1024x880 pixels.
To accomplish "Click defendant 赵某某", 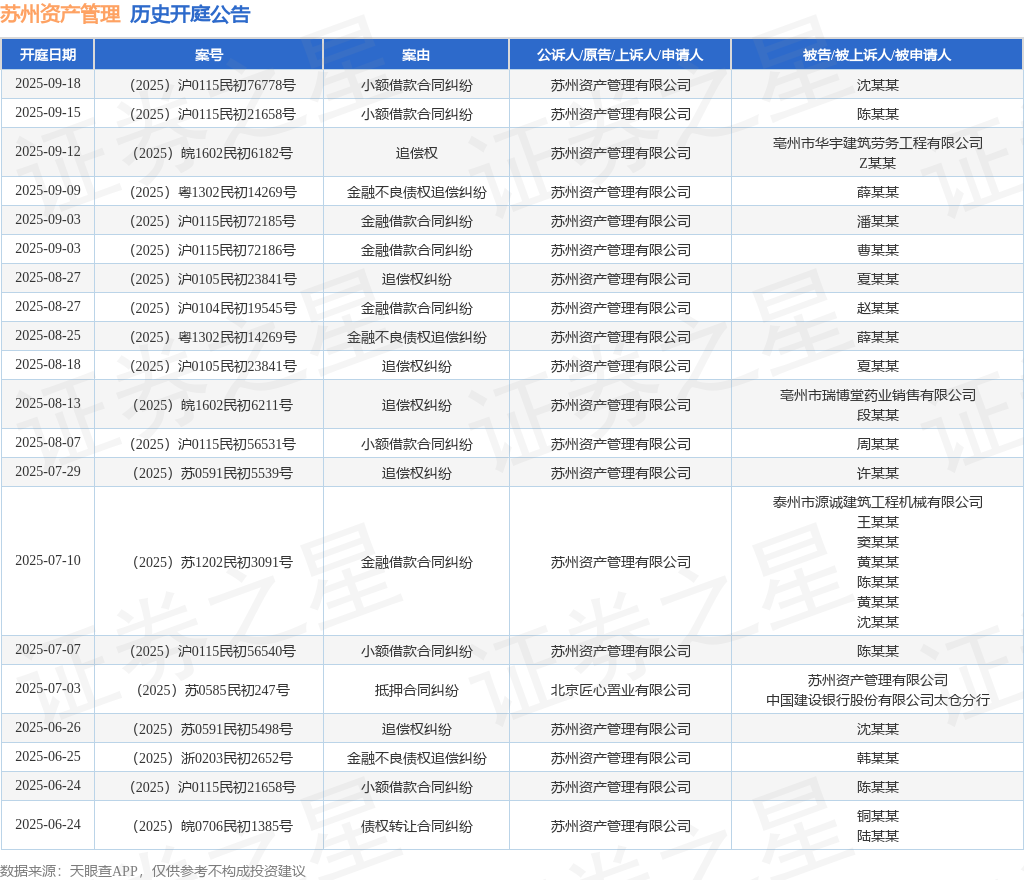I will point(878,308).
